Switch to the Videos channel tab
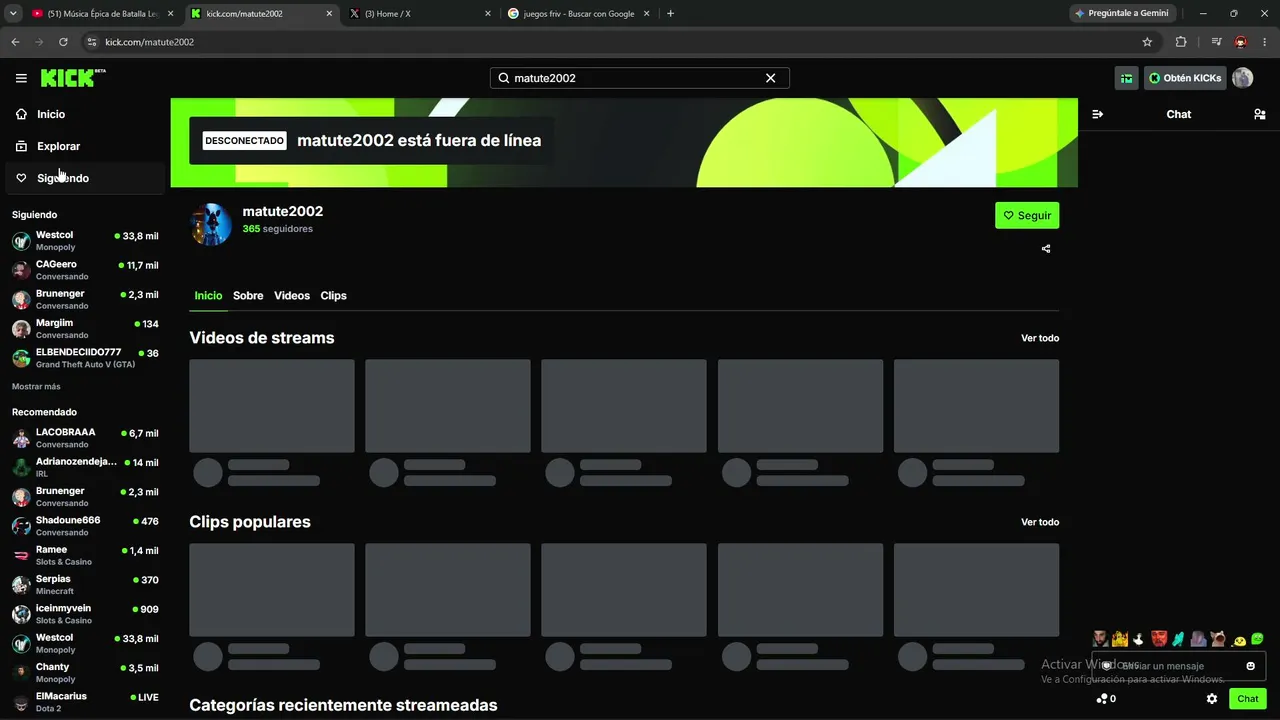 tap(292, 296)
